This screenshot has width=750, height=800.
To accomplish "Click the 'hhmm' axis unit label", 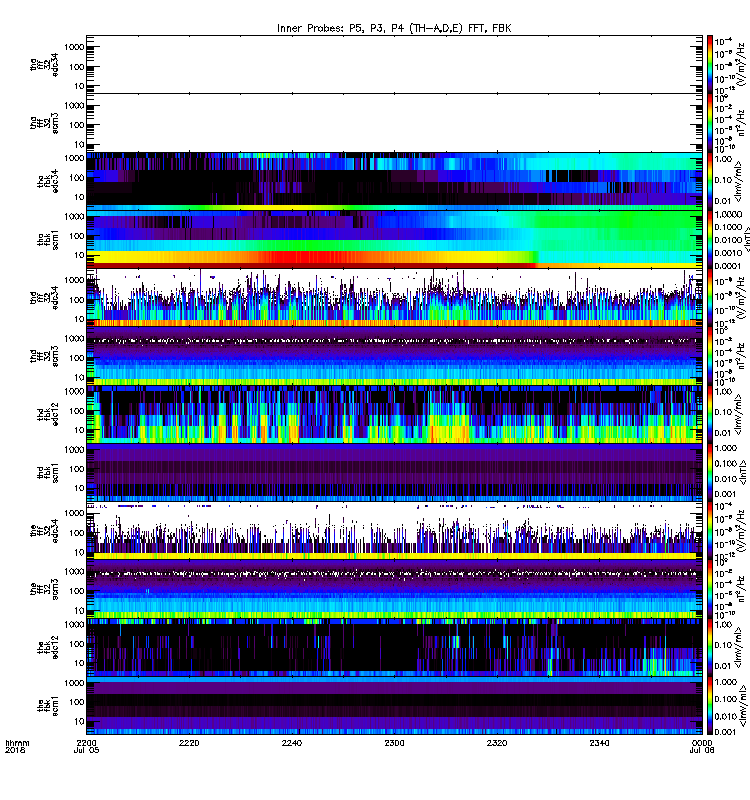I will 17,743.
